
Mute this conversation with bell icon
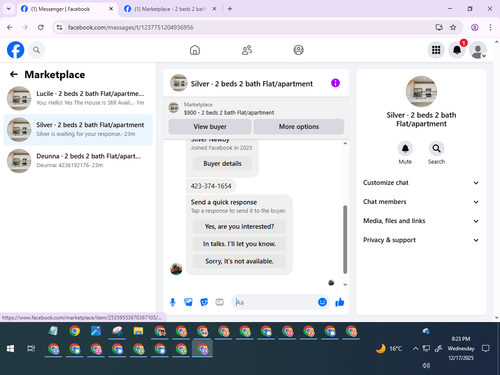(x=405, y=149)
